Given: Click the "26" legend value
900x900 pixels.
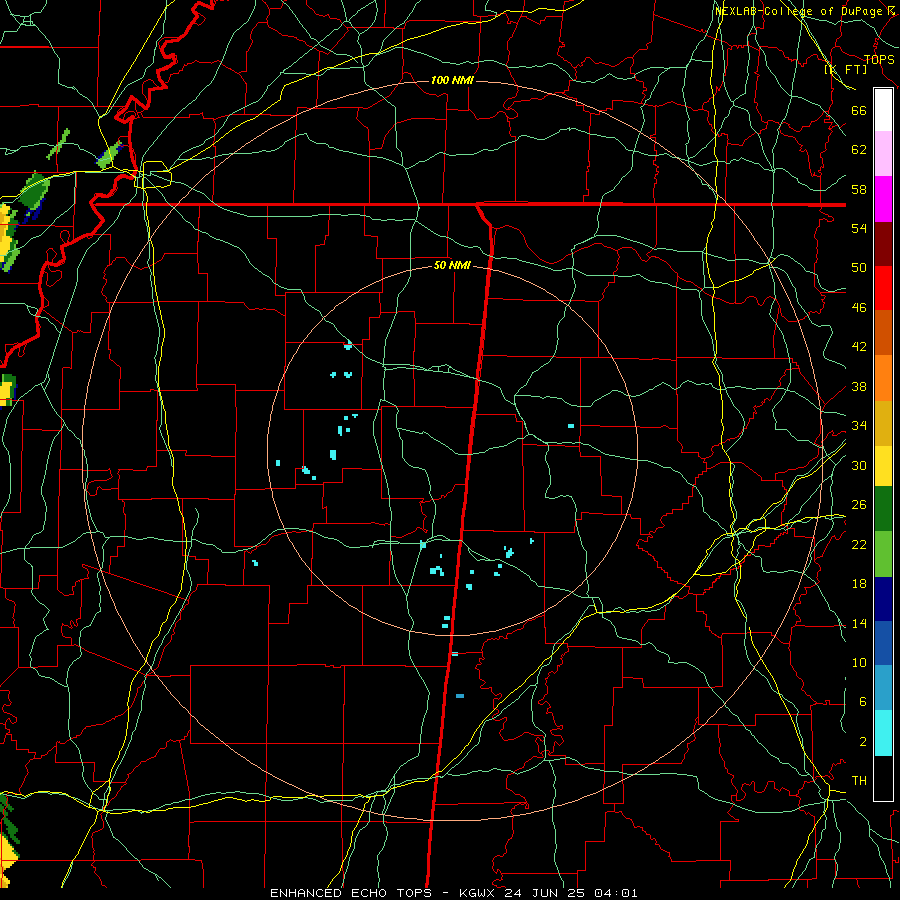Looking at the screenshot, I should pyautogui.click(x=859, y=505).
